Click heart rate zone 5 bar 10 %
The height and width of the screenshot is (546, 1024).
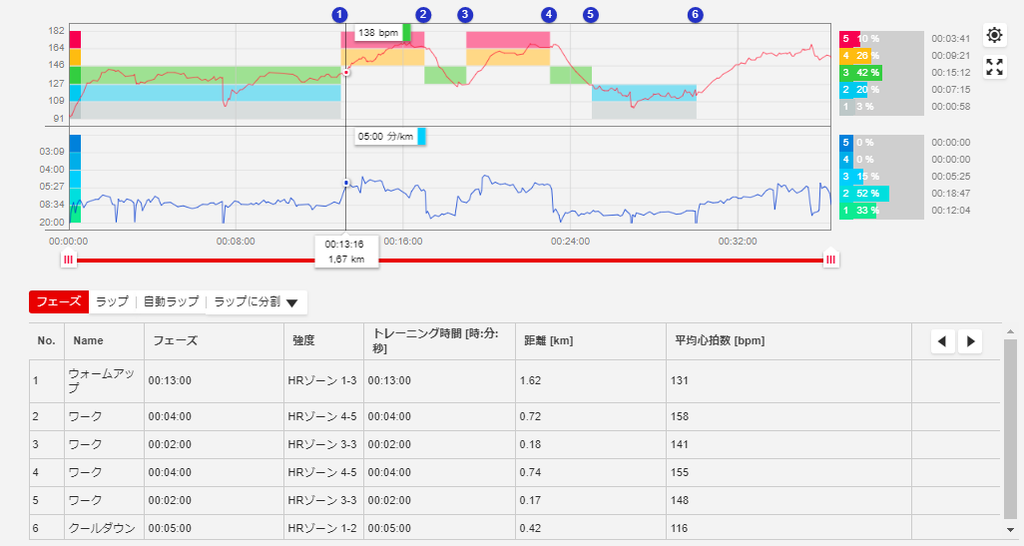click(x=881, y=39)
